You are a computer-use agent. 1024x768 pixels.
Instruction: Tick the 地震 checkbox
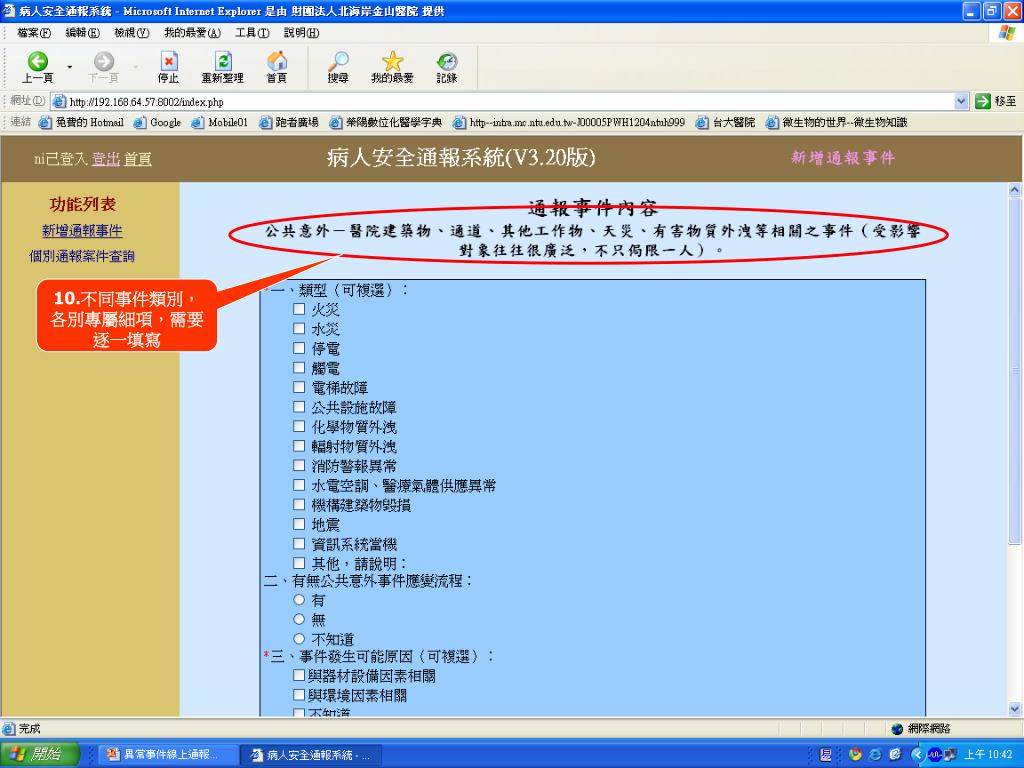point(299,524)
